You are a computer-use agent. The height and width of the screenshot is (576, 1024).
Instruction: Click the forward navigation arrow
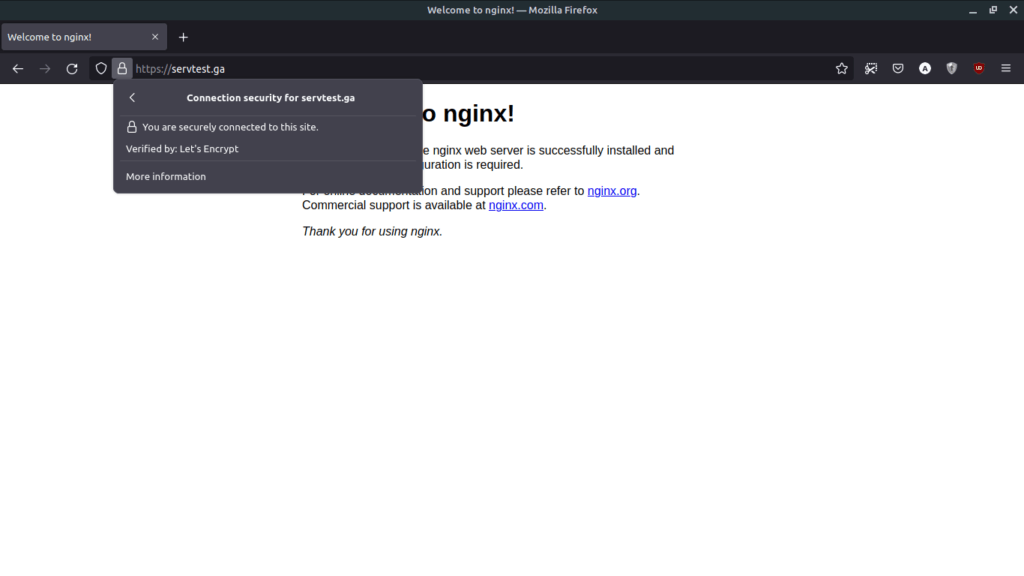(45, 69)
